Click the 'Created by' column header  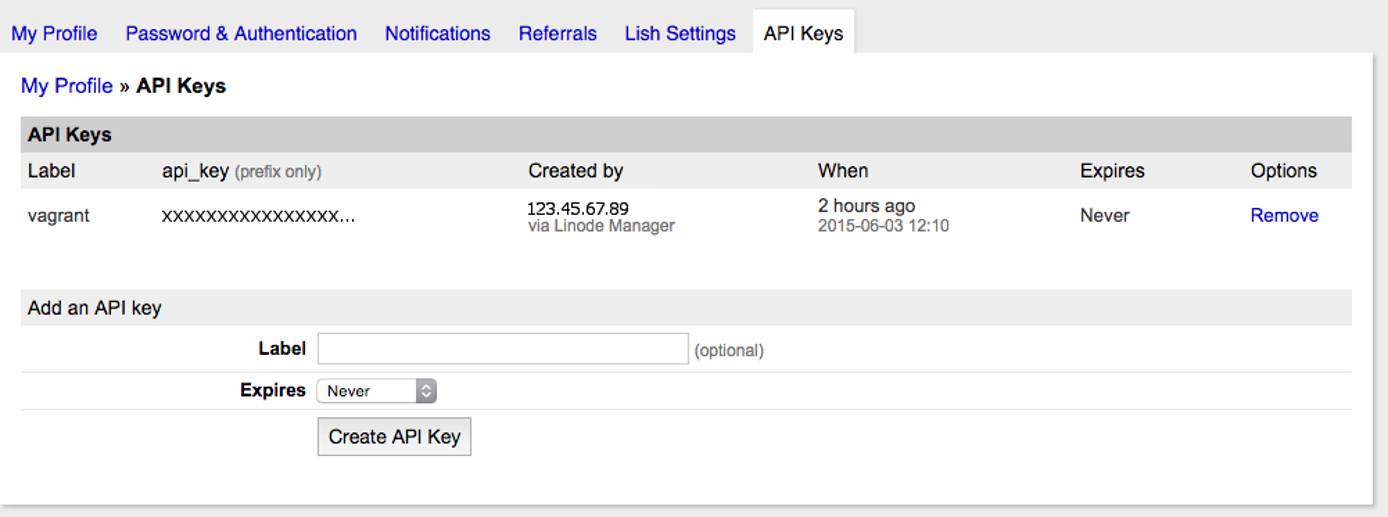[x=575, y=171]
